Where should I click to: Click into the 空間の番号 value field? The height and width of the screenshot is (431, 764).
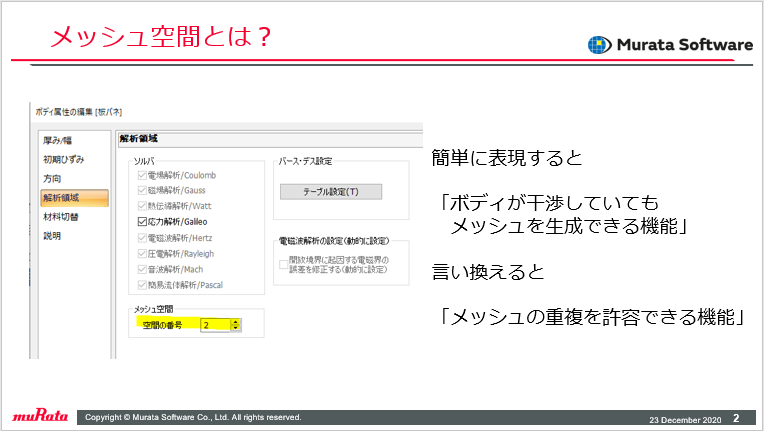(216, 325)
